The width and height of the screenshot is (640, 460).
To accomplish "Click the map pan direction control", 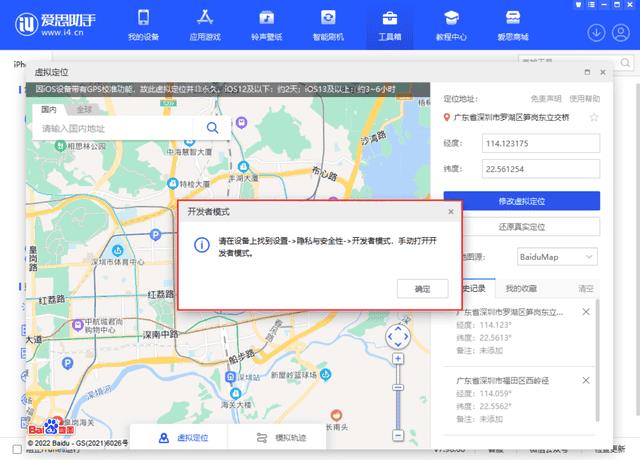I will 398,337.
